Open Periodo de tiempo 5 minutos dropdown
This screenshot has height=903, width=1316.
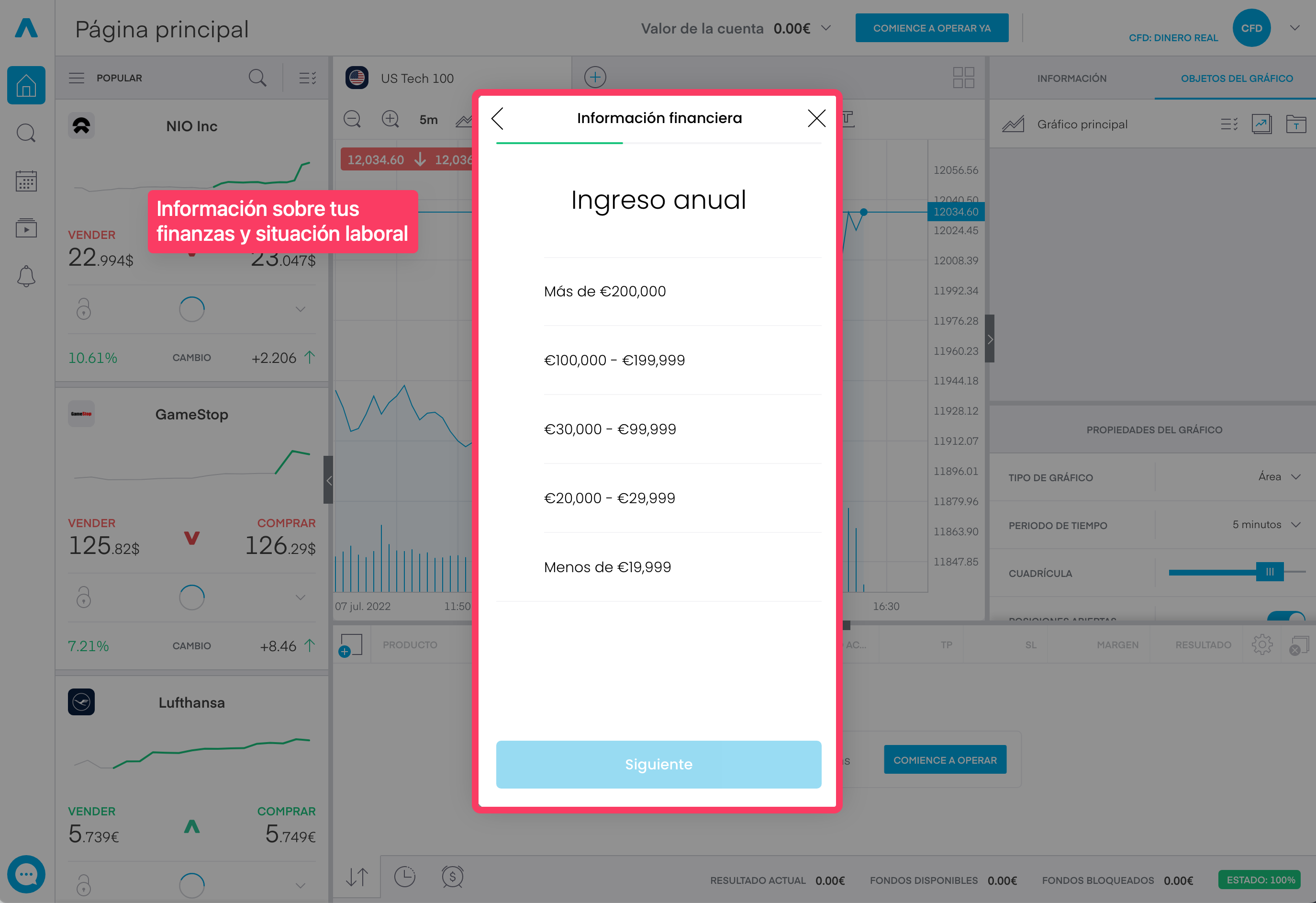click(1266, 525)
